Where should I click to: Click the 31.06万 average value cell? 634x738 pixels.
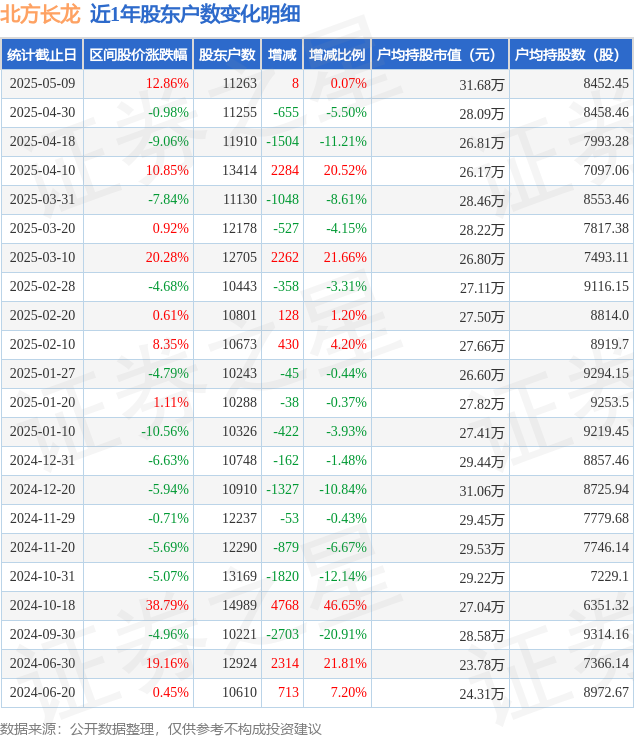click(482, 491)
